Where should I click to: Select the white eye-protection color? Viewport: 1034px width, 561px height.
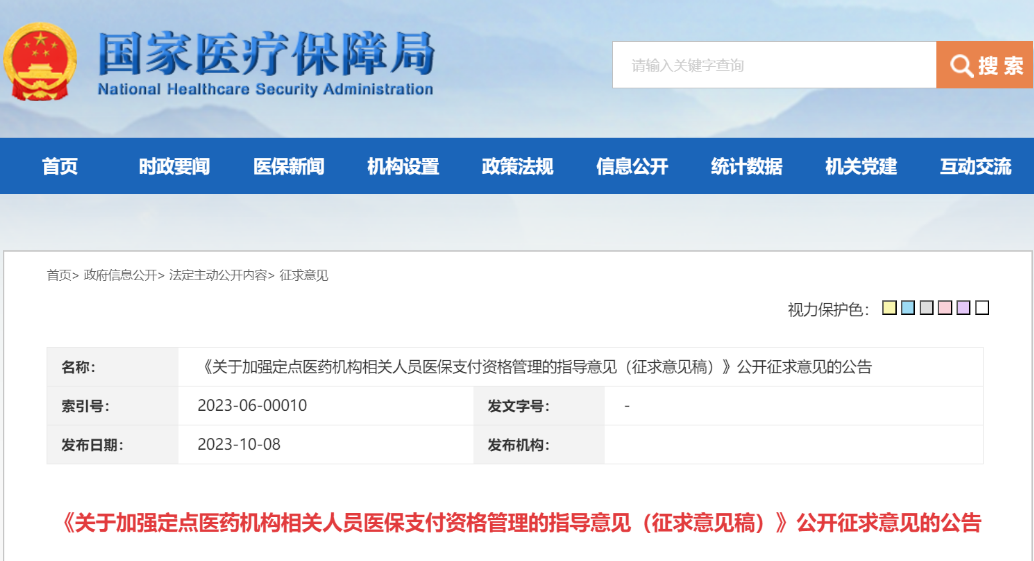coord(982,308)
